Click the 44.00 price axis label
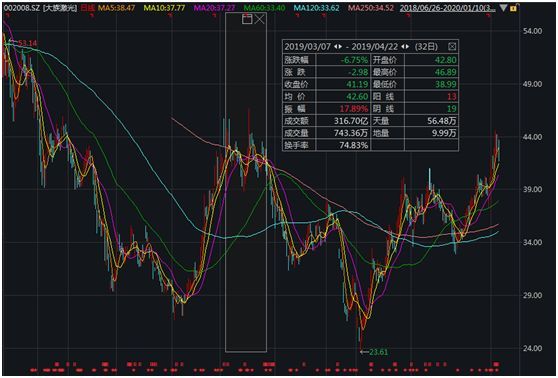The width and height of the screenshot is (558, 378). pos(532,137)
